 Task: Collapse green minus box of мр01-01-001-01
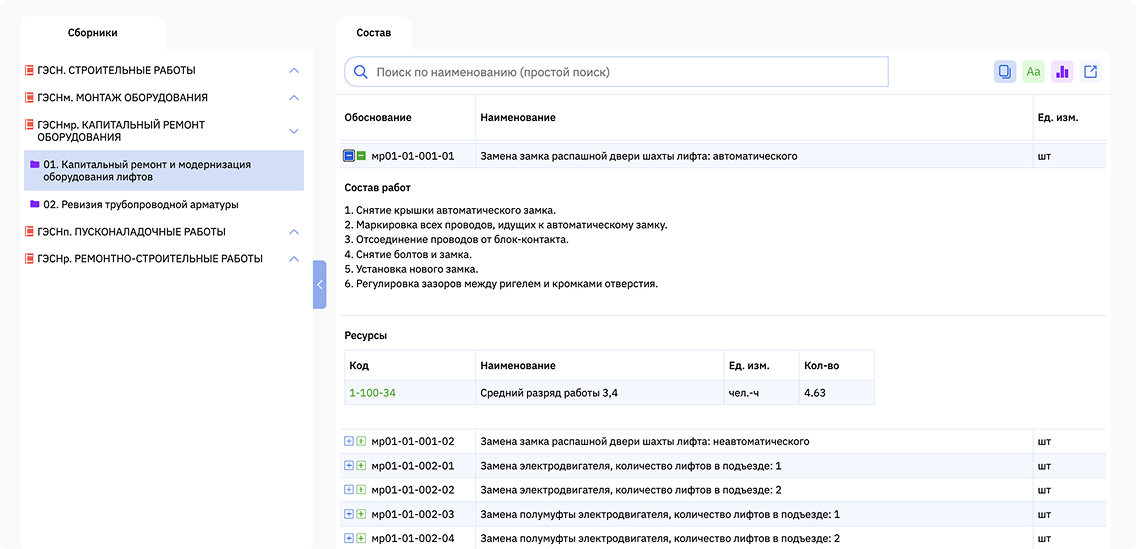point(361,156)
